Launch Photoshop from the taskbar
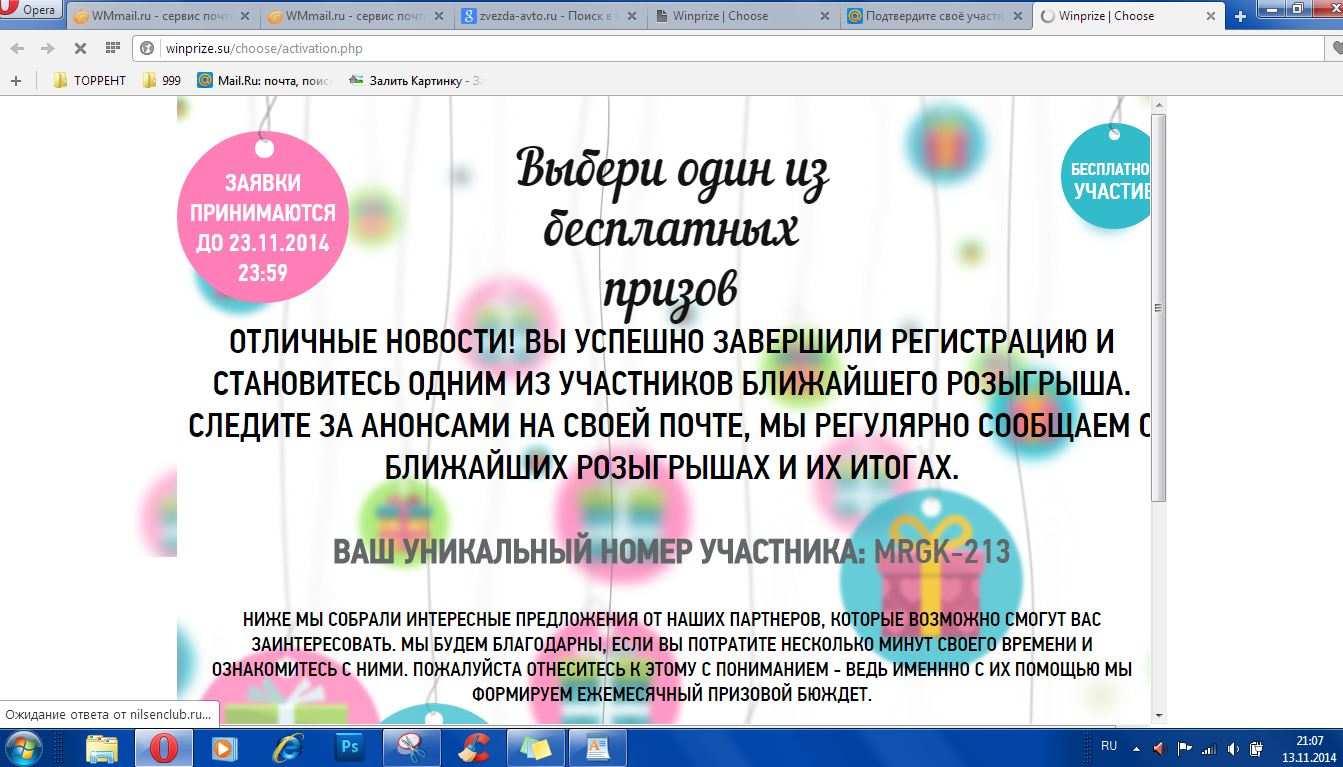The height and width of the screenshot is (767, 1343). tap(350, 748)
